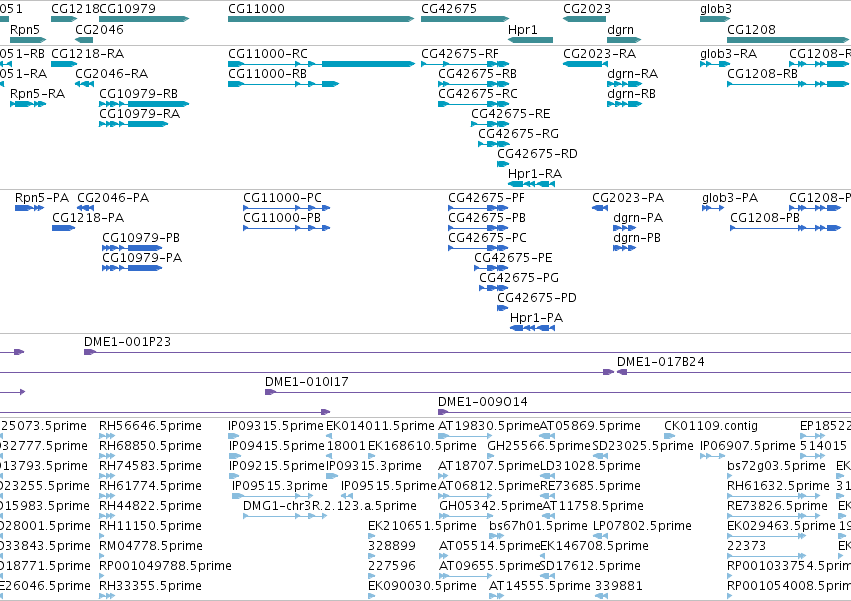This screenshot has width=851, height=601.
Task: Select protein dgrn-PB
Action: (624, 248)
